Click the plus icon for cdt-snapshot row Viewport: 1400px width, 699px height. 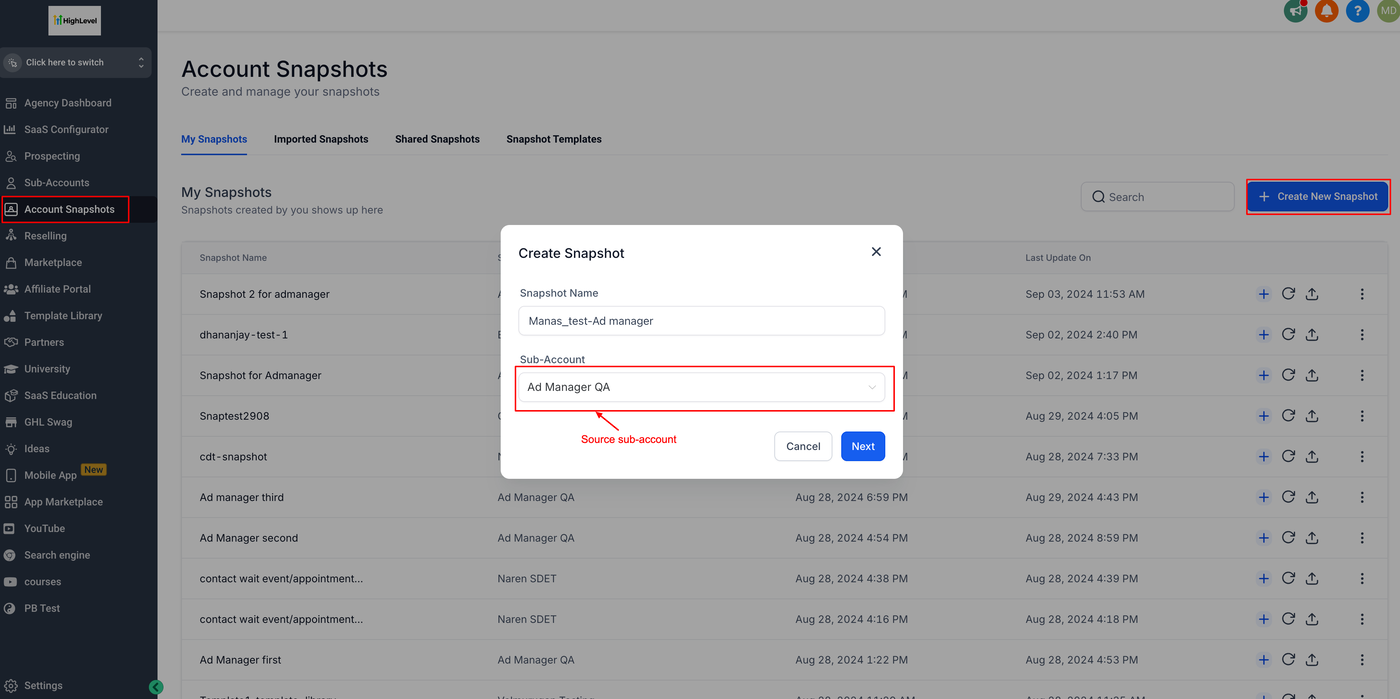(x=1264, y=456)
